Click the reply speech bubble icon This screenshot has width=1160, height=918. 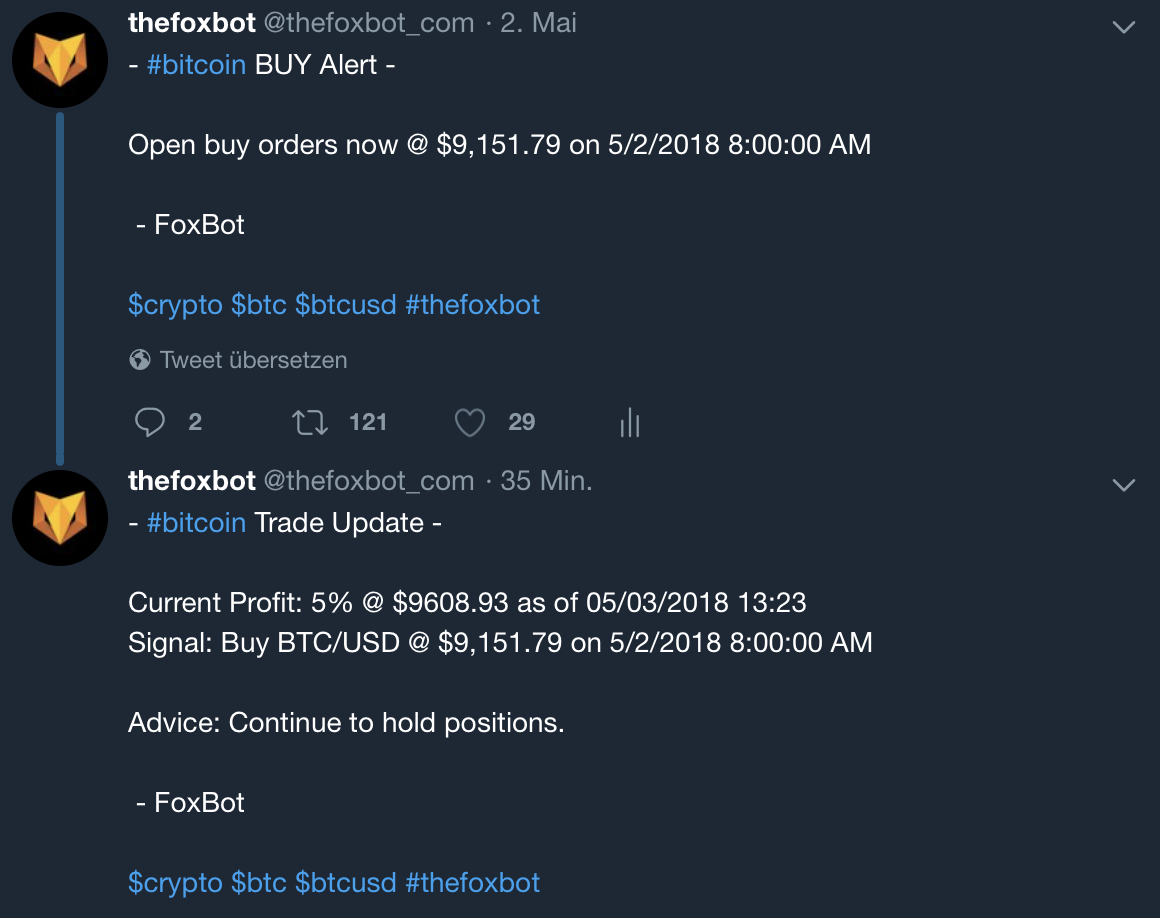[x=149, y=422]
